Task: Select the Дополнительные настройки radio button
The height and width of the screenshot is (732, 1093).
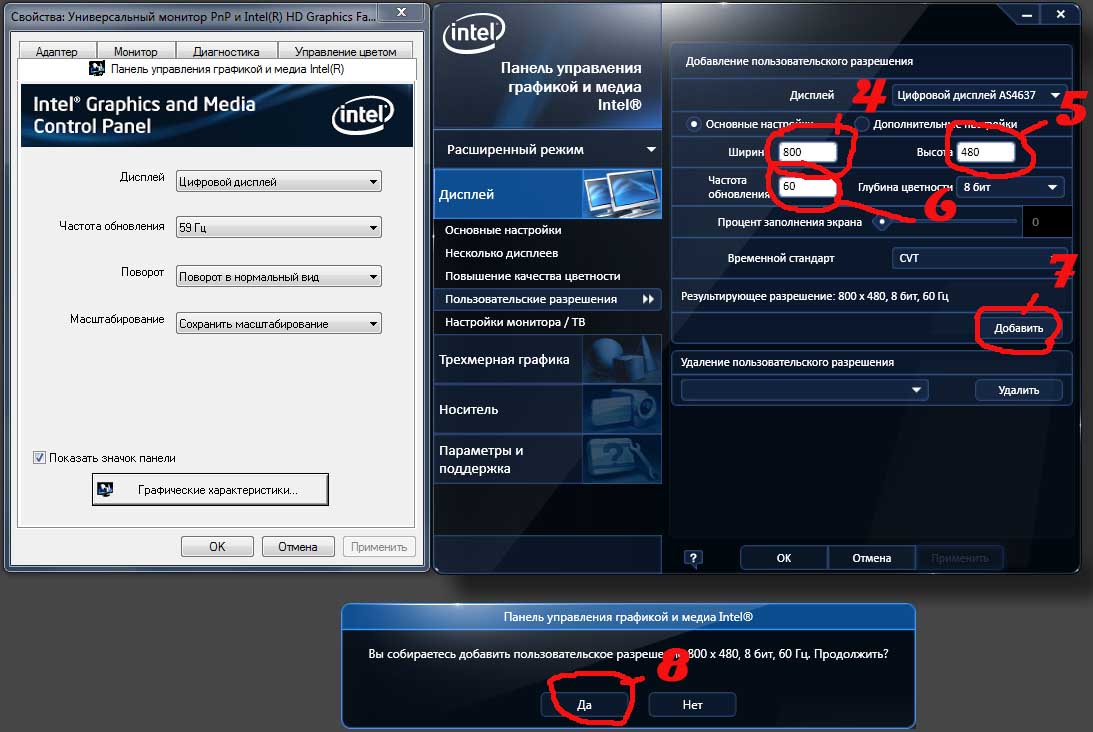Action: pyautogui.click(x=860, y=124)
